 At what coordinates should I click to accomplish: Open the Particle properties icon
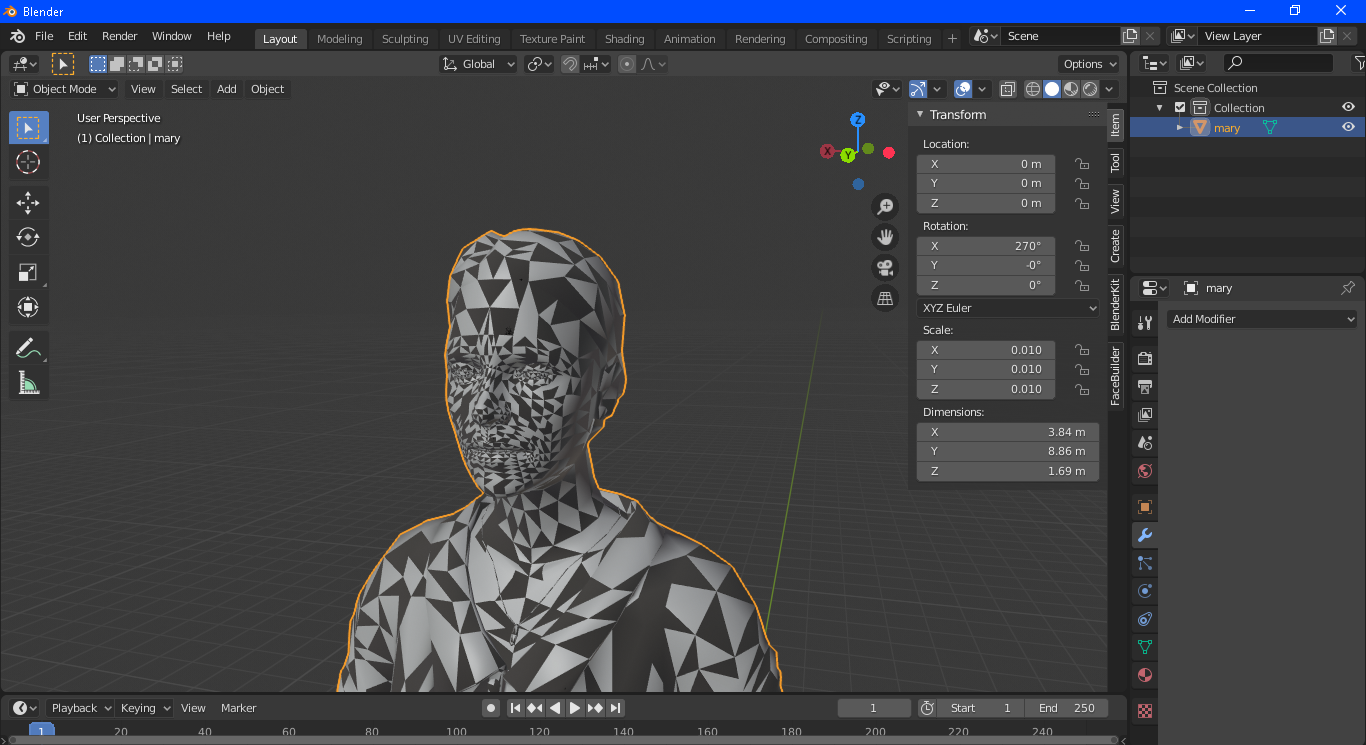1145,563
